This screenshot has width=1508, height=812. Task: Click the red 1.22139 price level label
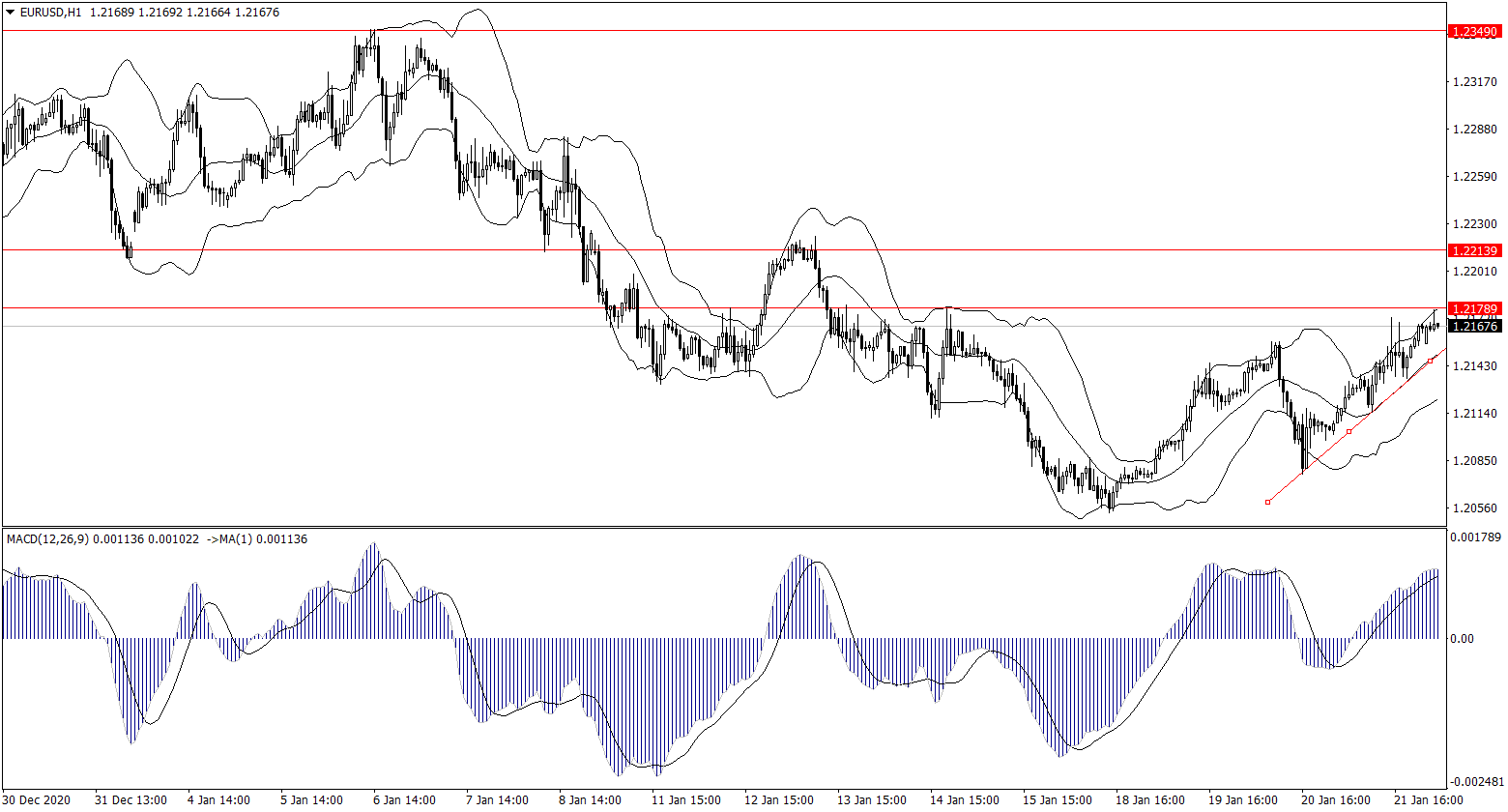(x=1475, y=250)
